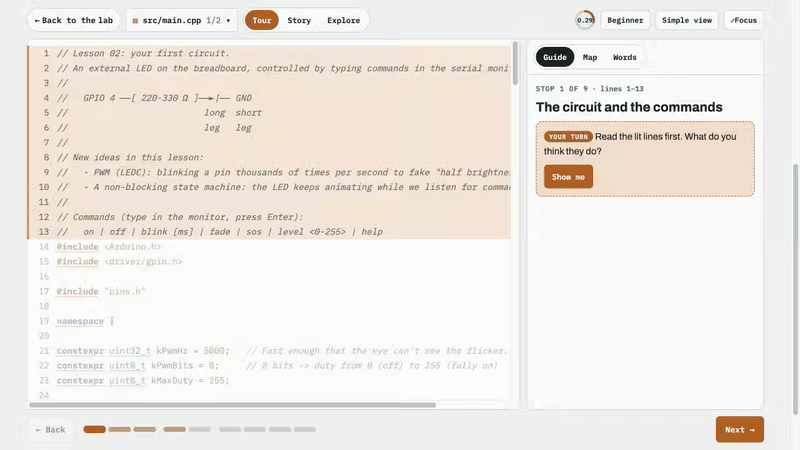Image resolution: width=800 pixels, height=450 pixels.
Task: Open the Words tab
Action: coord(624,57)
